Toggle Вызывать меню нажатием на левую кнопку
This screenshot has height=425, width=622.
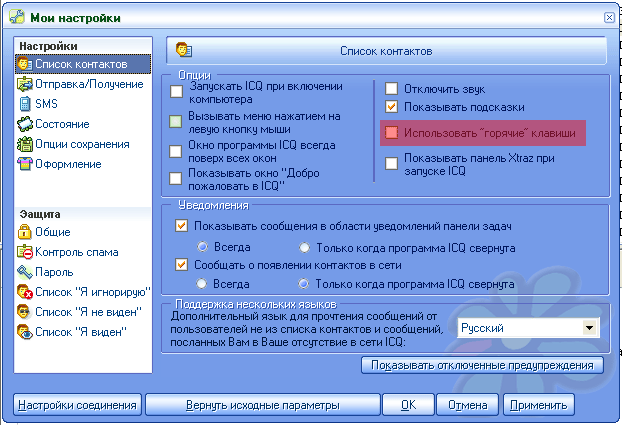coord(175,121)
